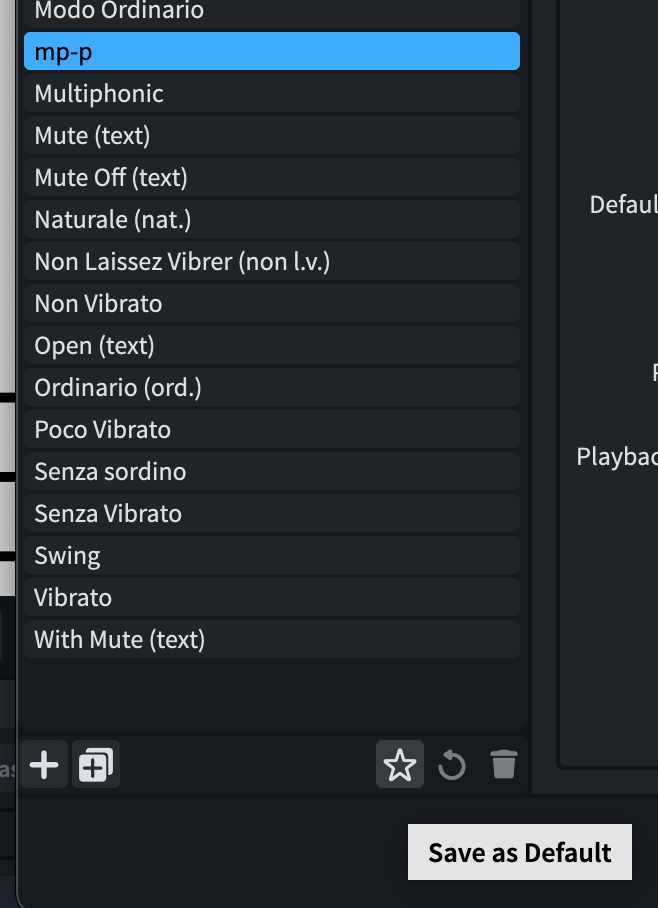This screenshot has height=908, width=658.
Task: Click the plus icon to add new technique
Action: coord(44,766)
